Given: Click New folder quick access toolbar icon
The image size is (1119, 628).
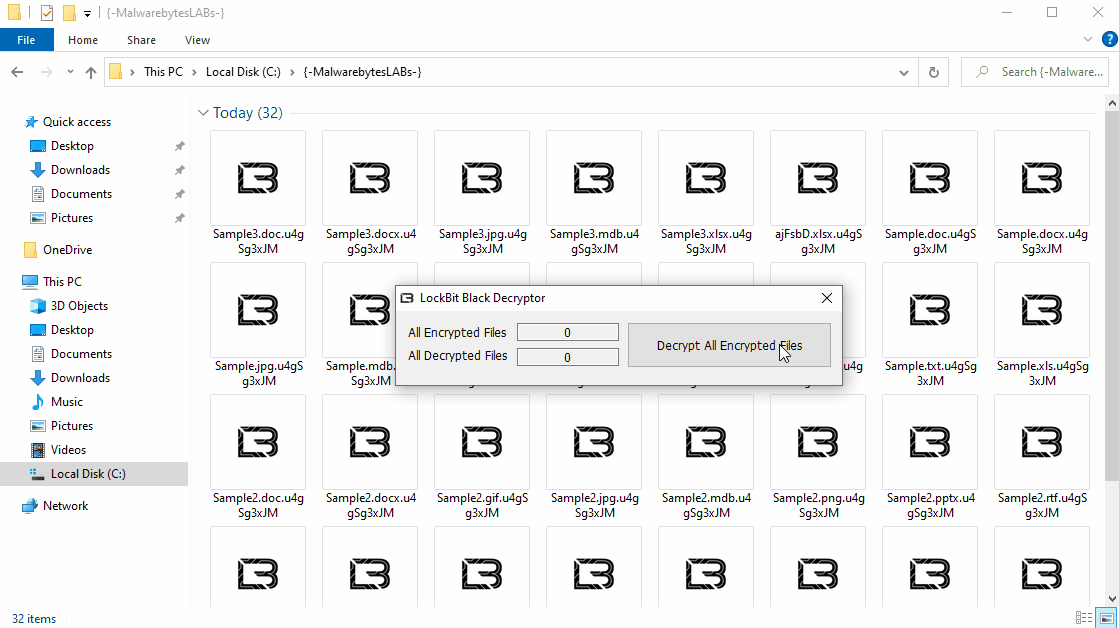Looking at the screenshot, I should pos(69,13).
